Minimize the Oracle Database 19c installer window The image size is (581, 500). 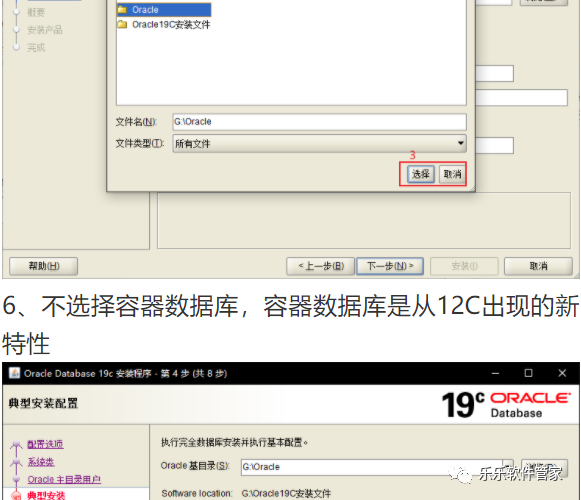pyautogui.click(x=495, y=373)
